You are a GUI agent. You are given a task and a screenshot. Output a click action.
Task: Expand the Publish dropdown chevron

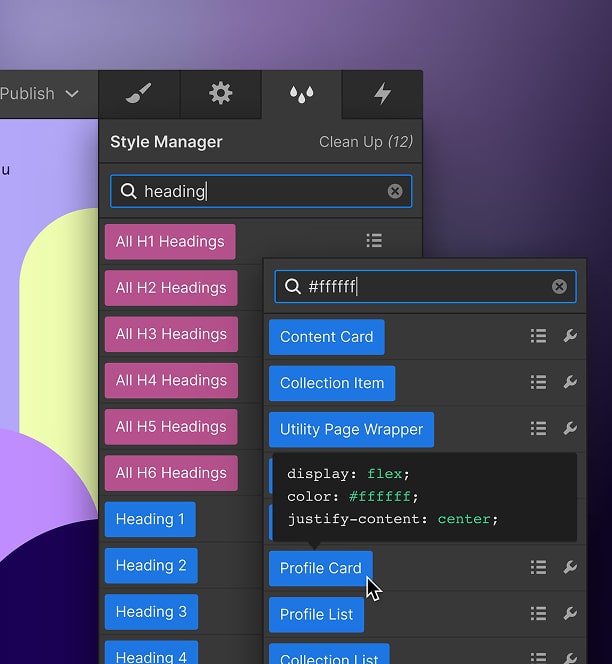[x=72, y=94]
